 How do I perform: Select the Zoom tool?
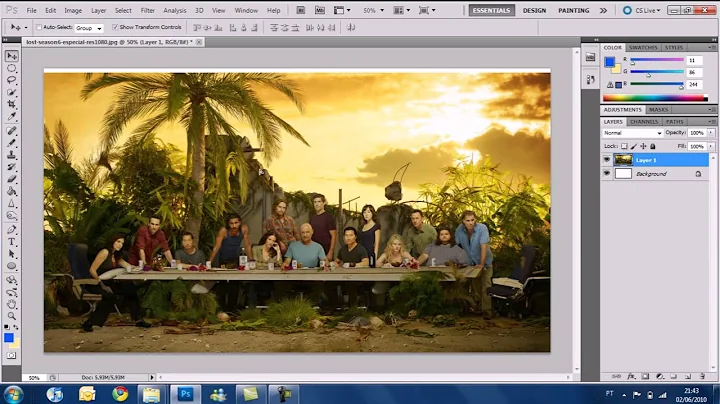(12, 316)
